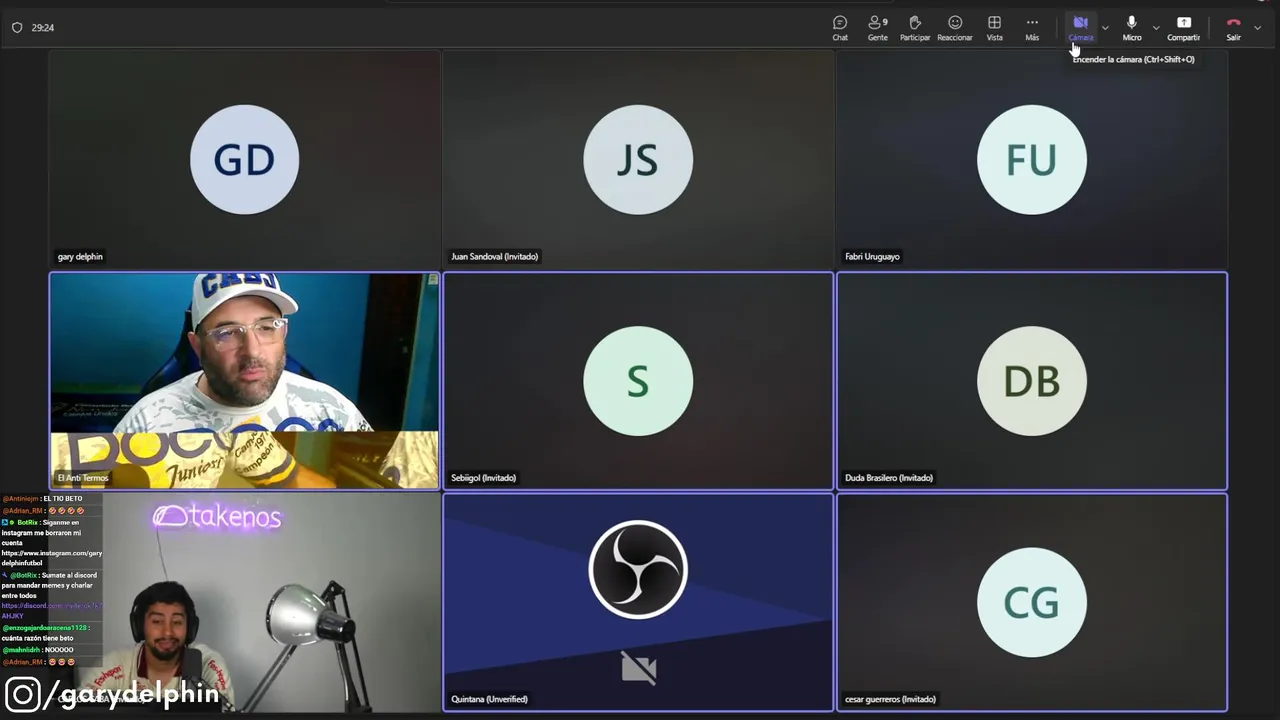Select the OBS logo in Quintana's tile
The image size is (1280, 720).
pyautogui.click(x=638, y=569)
